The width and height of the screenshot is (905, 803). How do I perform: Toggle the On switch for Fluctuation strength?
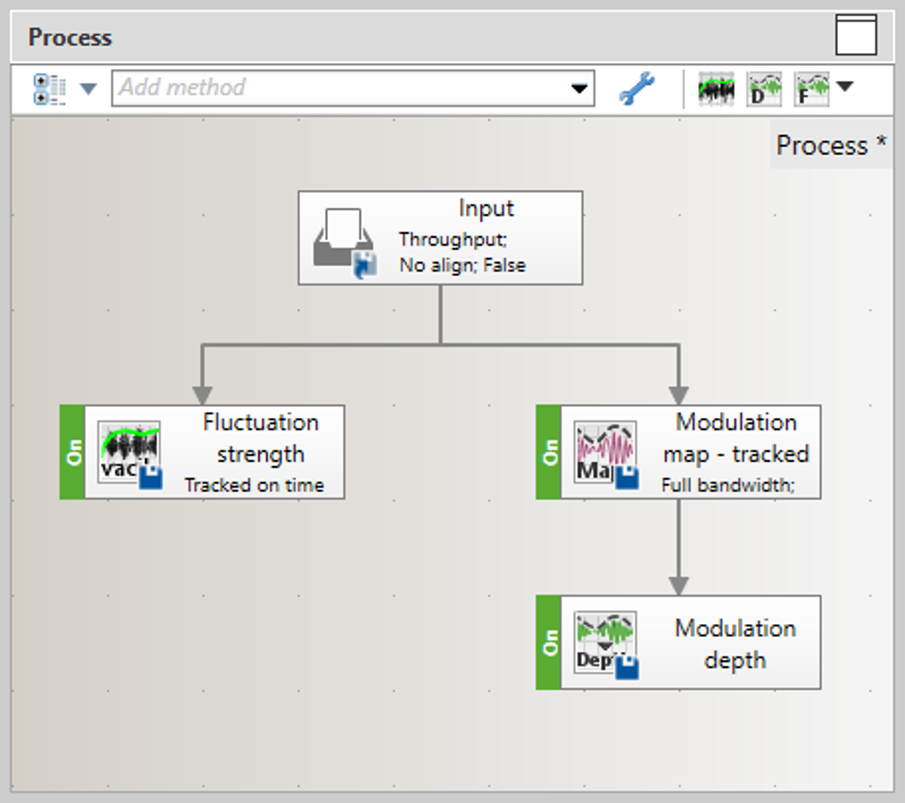tap(73, 452)
